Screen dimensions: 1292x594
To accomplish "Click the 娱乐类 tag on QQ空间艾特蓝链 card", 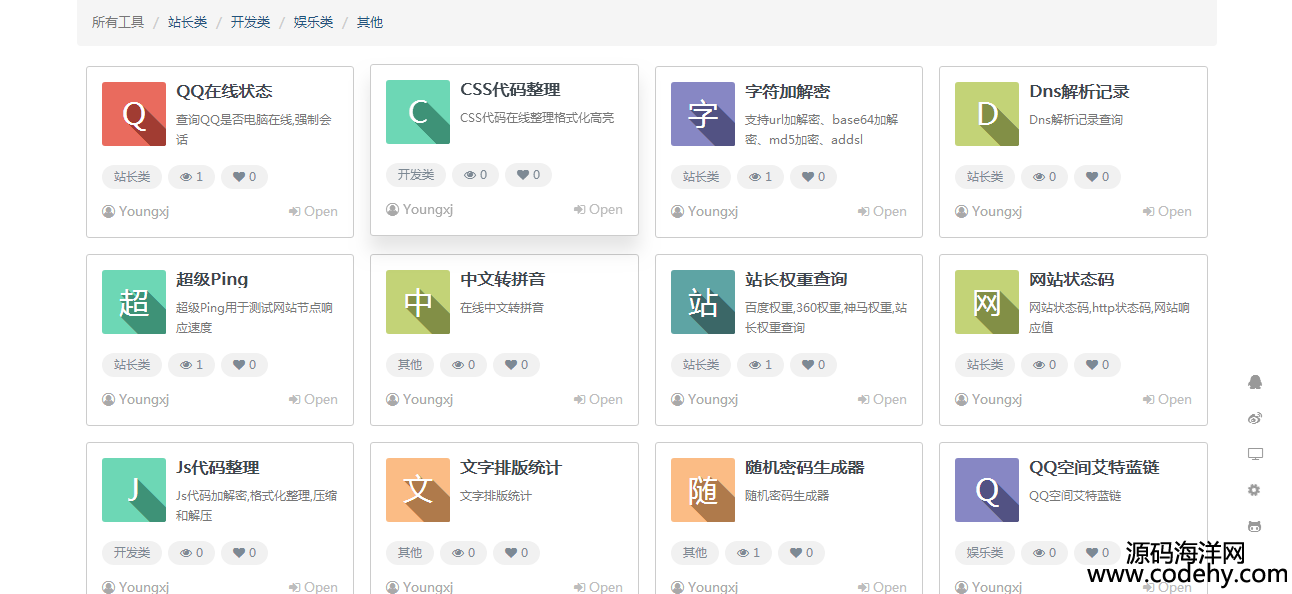I will click(x=985, y=553).
